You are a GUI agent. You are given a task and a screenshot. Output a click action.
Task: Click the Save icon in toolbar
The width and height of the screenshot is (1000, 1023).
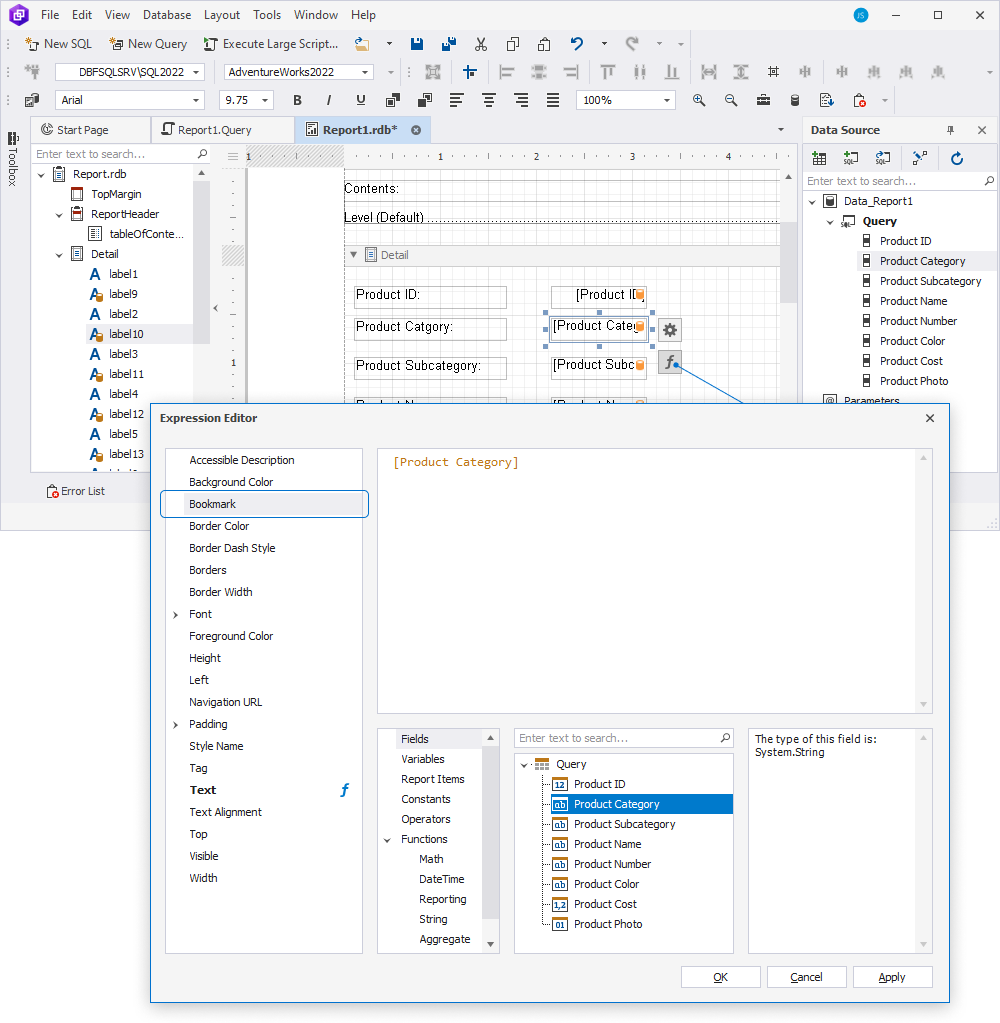point(417,44)
